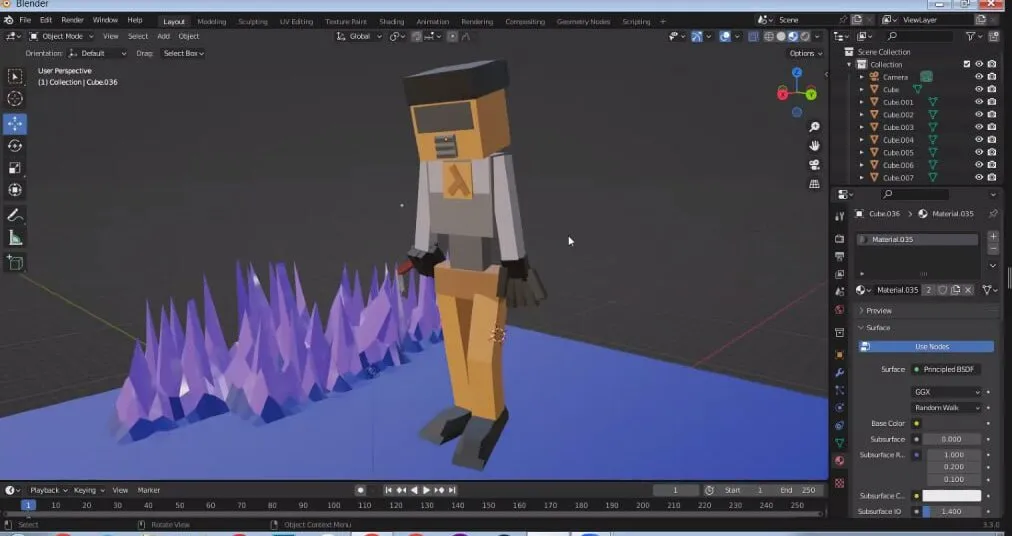Switch to solid viewport shading
This screenshot has height=536, width=1012.
click(x=781, y=37)
